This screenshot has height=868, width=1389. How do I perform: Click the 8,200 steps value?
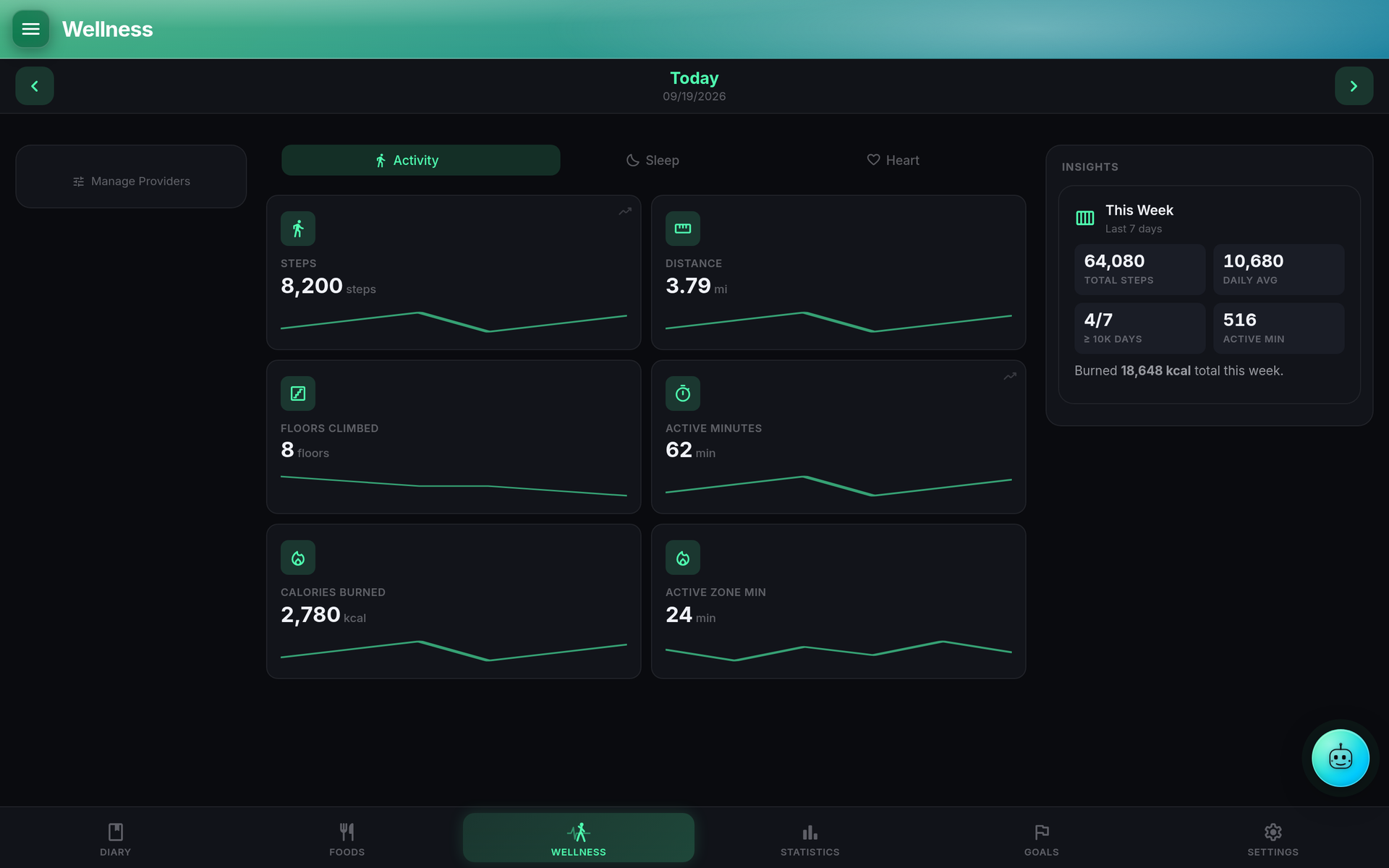(x=328, y=286)
